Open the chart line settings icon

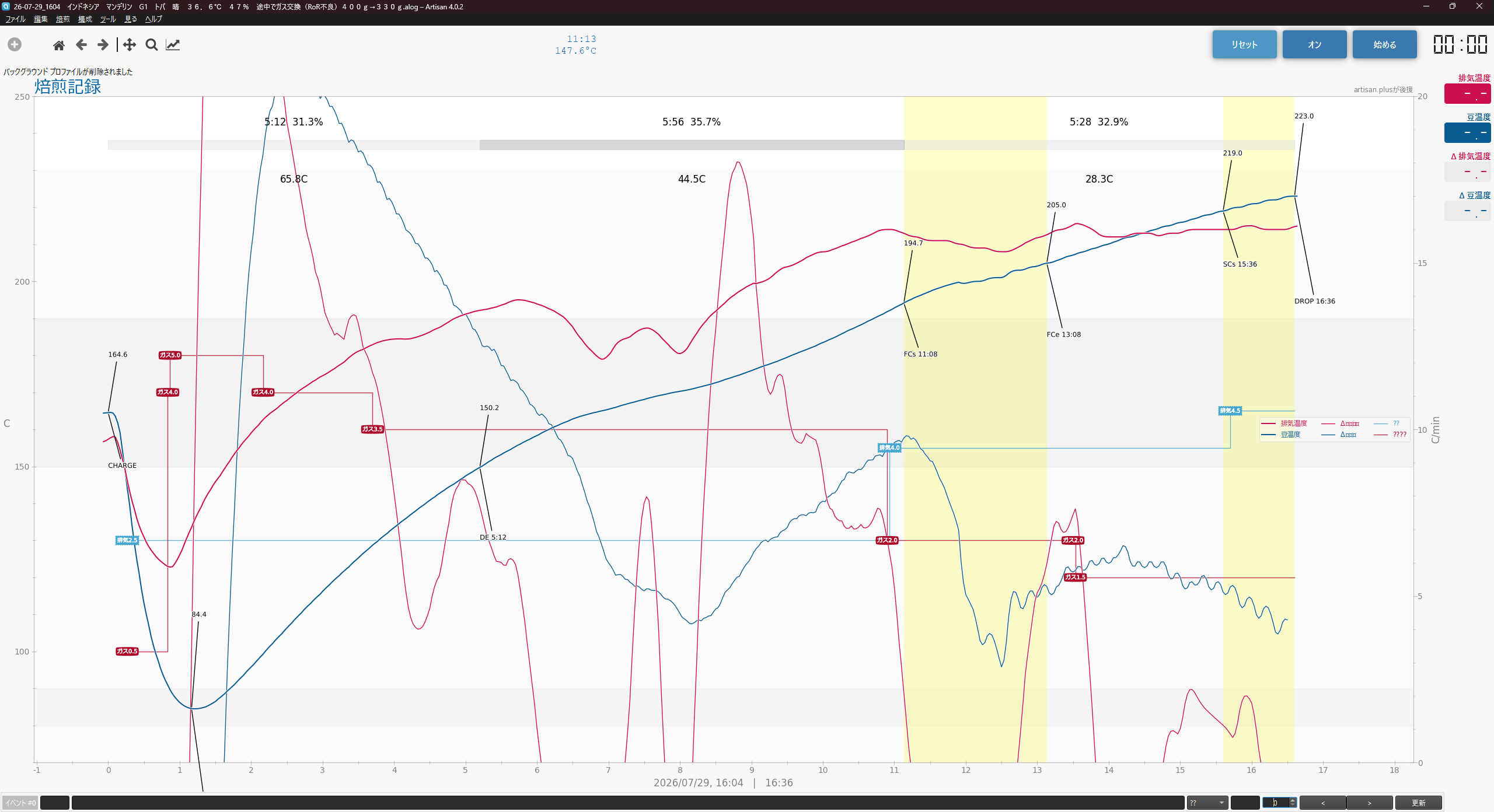173,44
